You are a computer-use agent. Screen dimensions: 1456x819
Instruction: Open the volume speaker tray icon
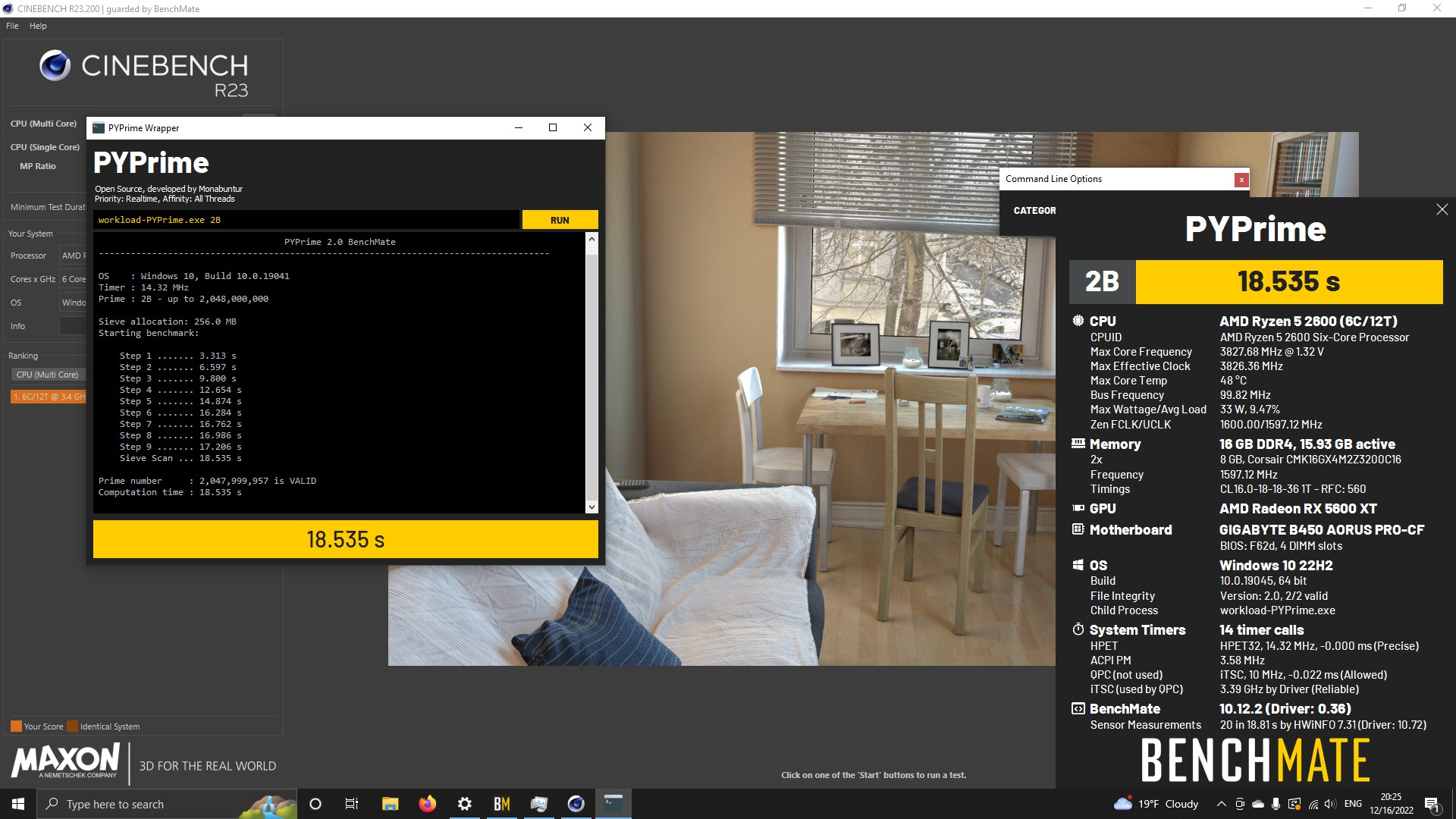tap(1331, 804)
